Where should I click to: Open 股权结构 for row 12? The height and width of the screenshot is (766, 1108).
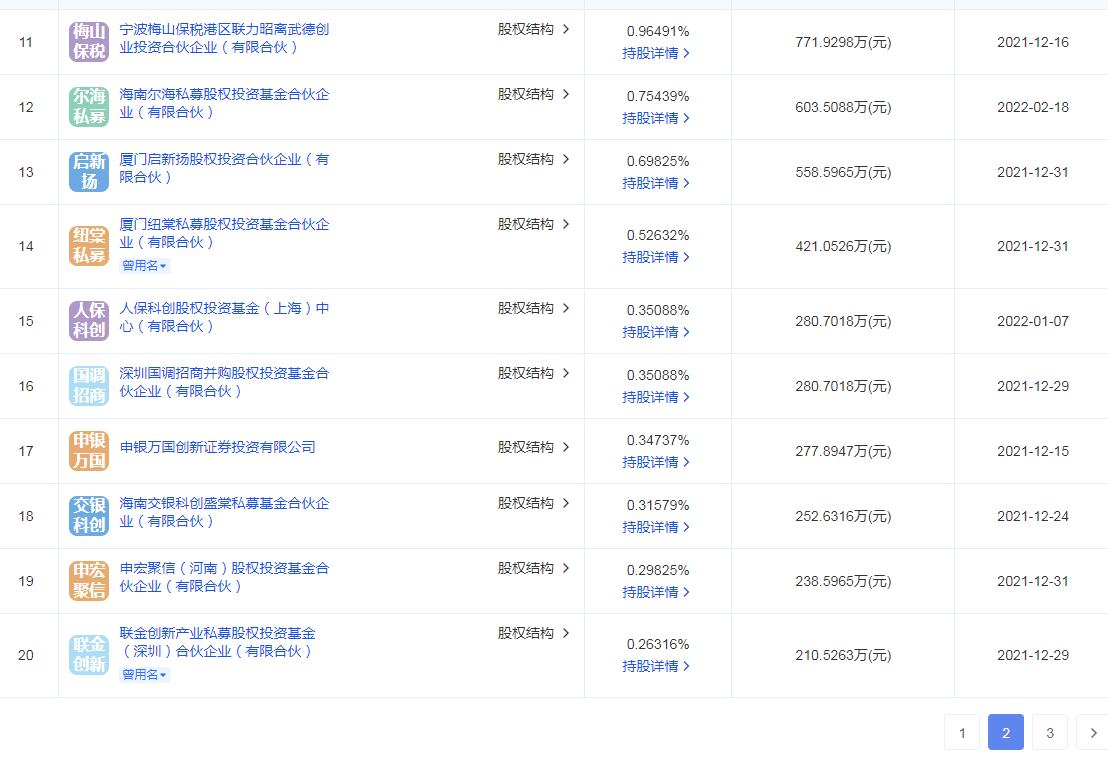[x=533, y=94]
